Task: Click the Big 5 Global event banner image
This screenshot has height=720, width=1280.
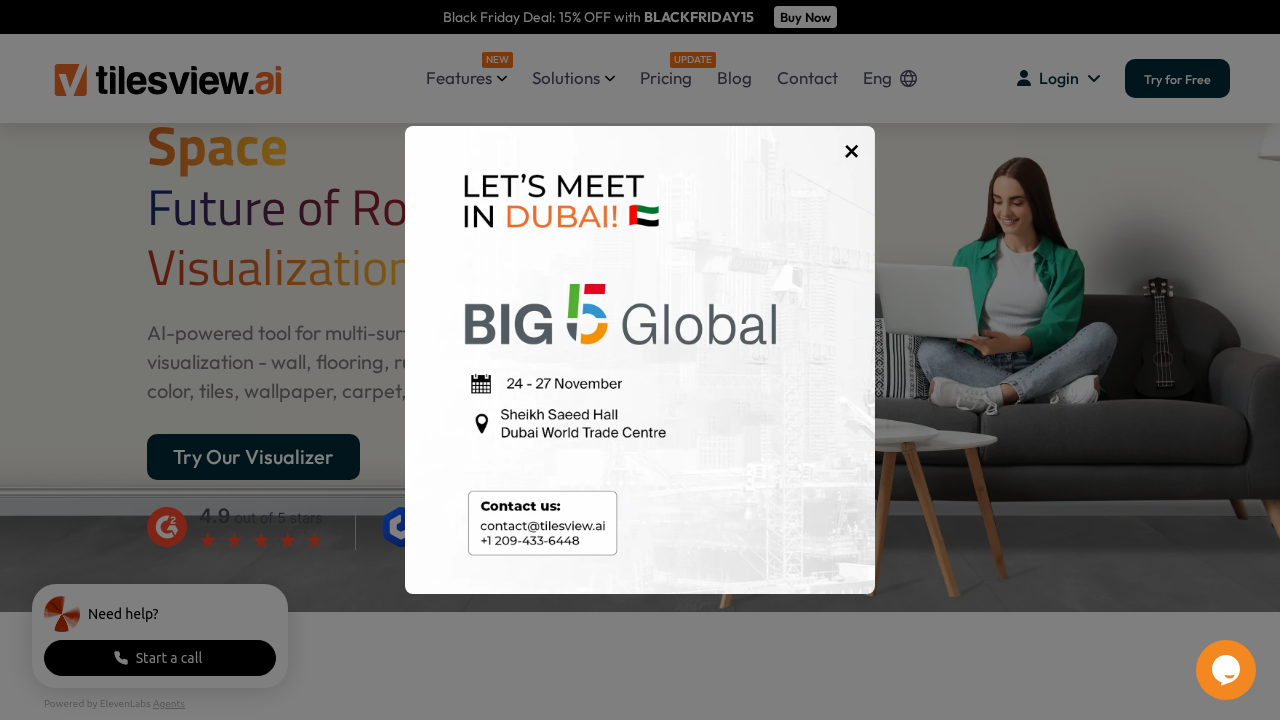Action: click(x=620, y=318)
